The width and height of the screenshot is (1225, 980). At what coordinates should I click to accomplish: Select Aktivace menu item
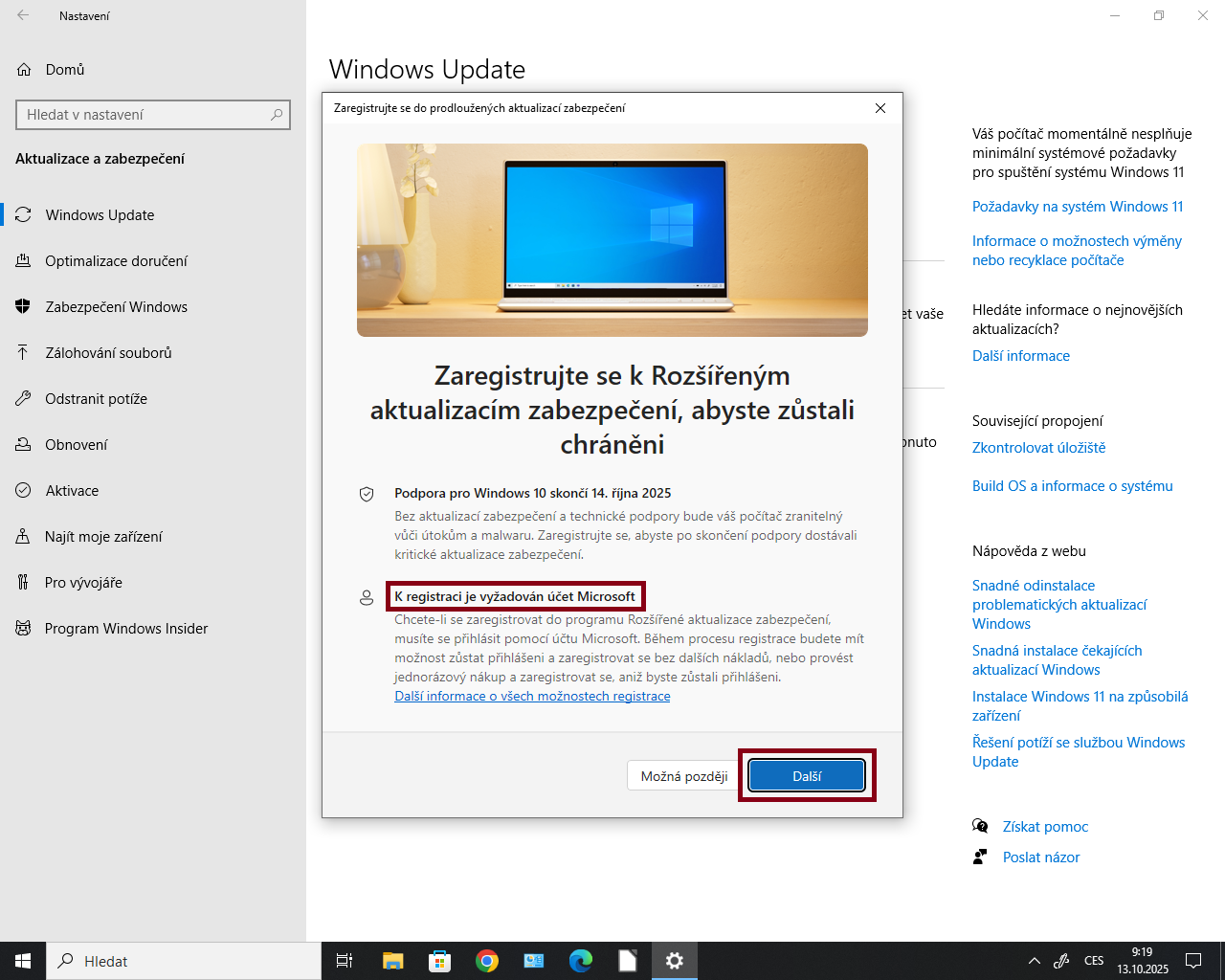(153, 490)
